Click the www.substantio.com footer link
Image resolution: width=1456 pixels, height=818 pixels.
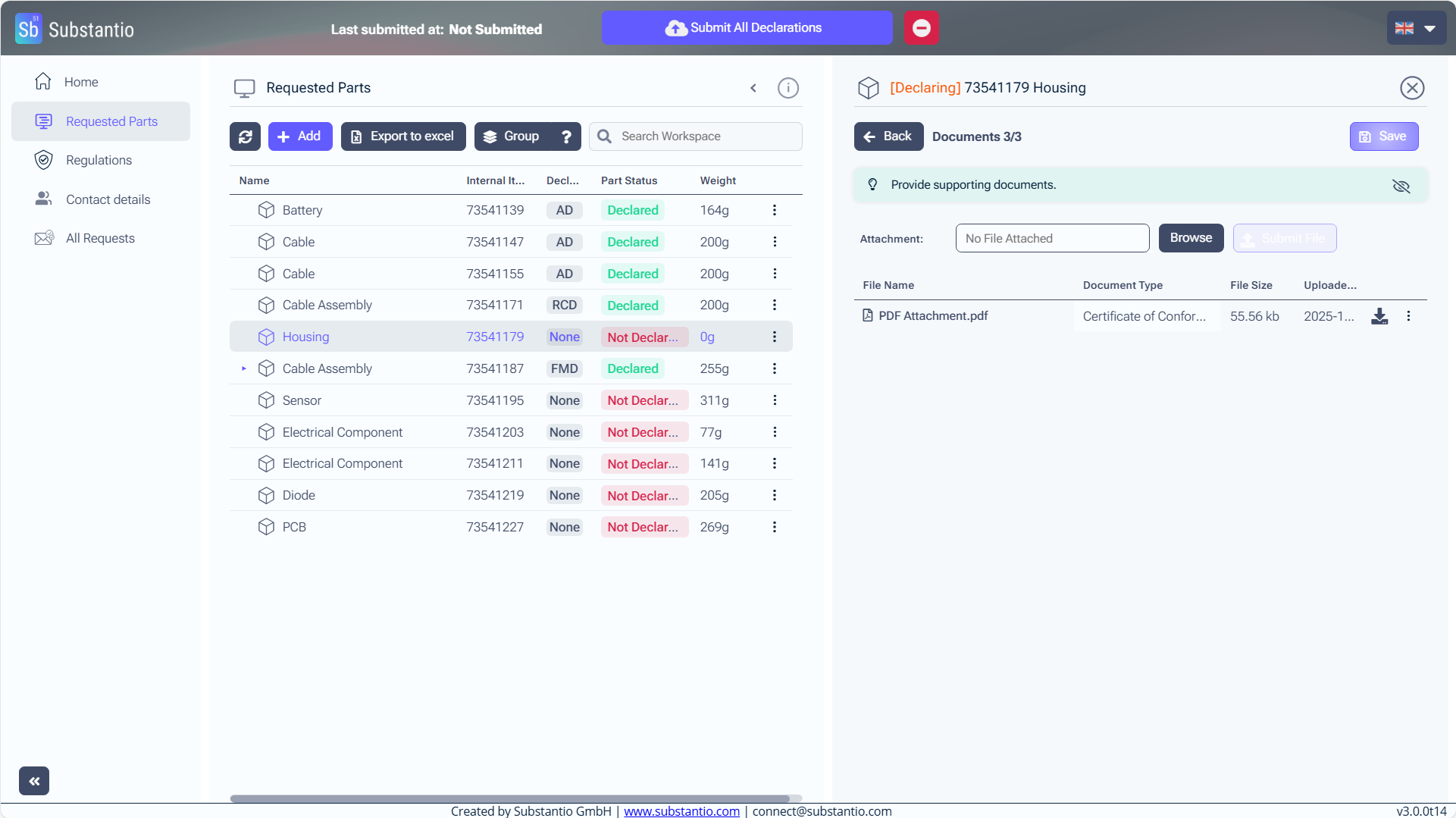click(681, 811)
